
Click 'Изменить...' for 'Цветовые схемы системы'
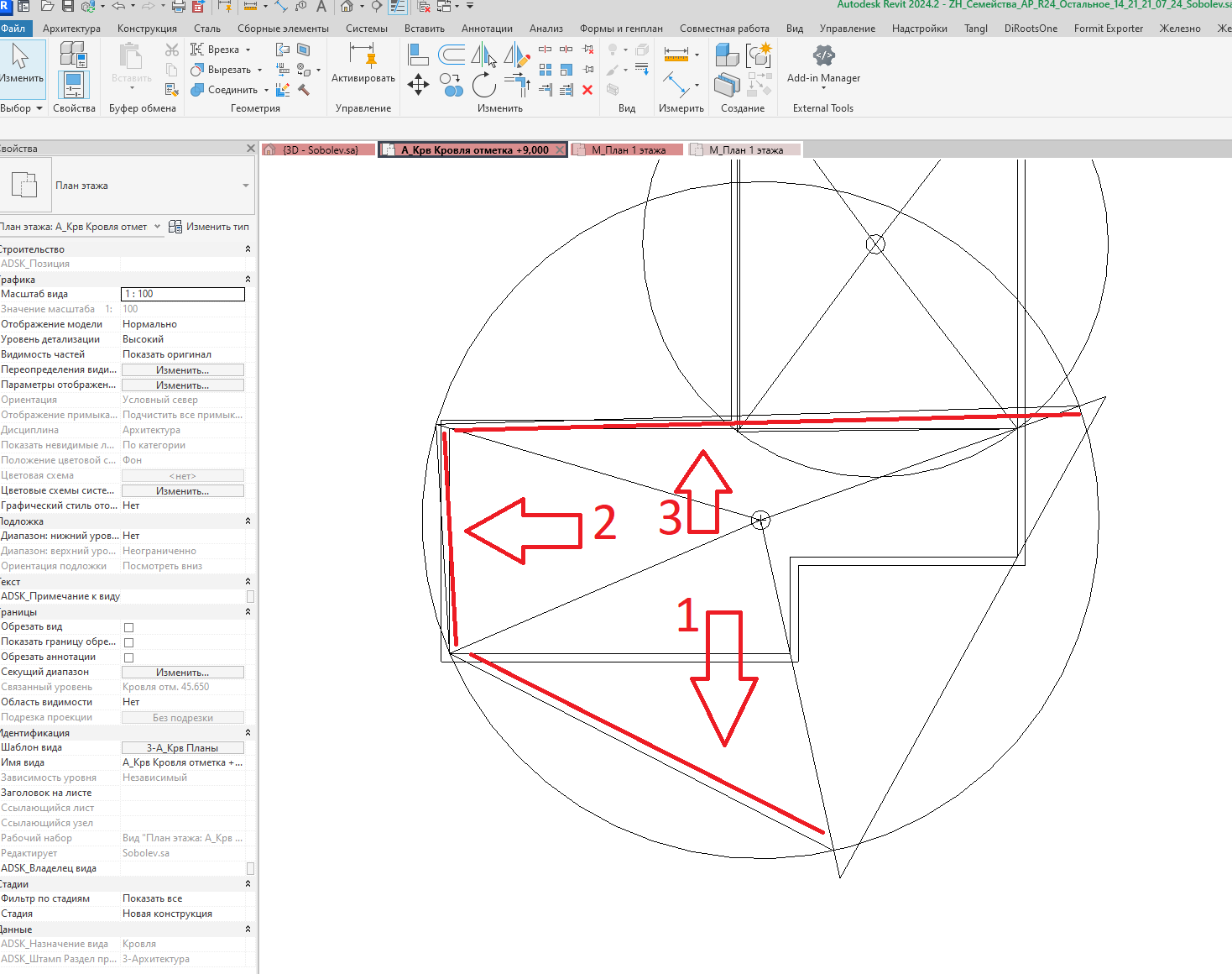tap(183, 491)
